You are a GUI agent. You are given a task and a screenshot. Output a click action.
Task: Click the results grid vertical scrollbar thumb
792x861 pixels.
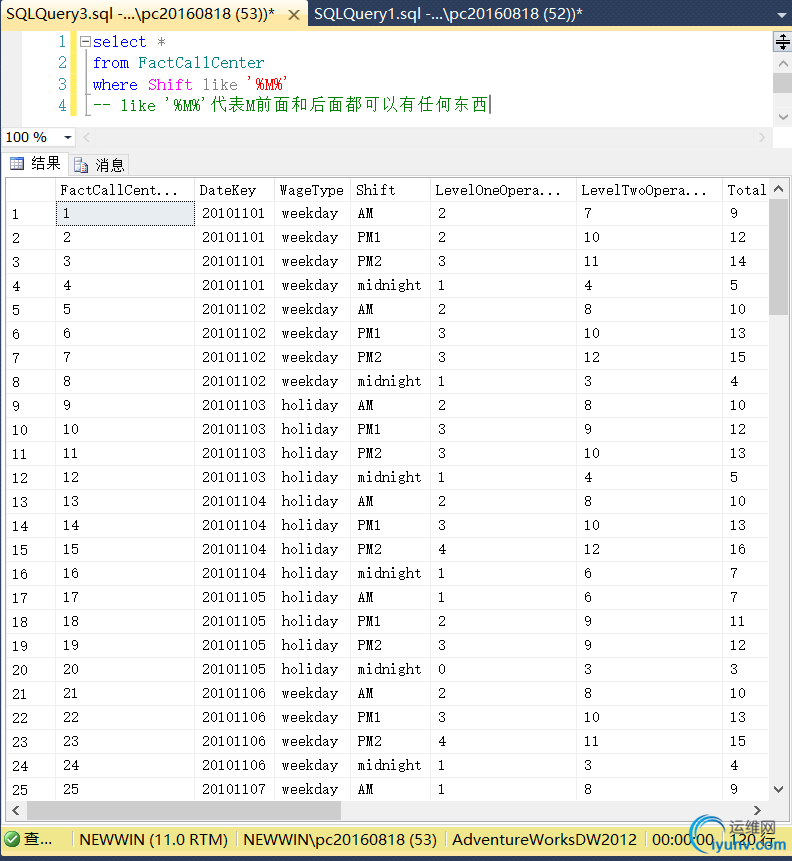(x=778, y=257)
